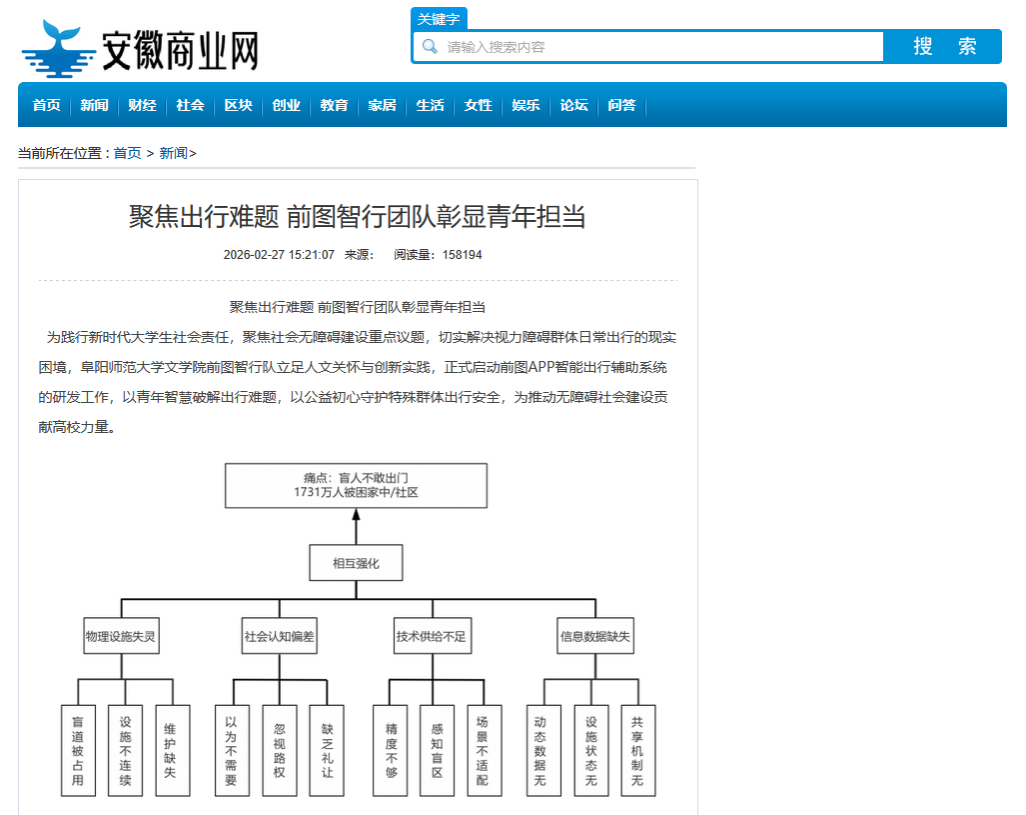The image size is (1026, 815).
Task: Select the 关键字 tab above search
Action: 439,19
